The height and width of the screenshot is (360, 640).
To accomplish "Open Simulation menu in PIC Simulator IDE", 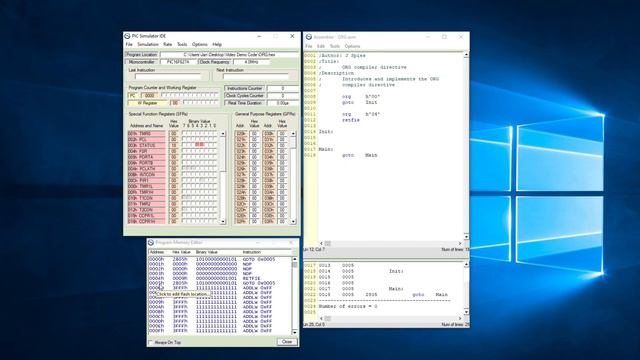I will (148, 44).
